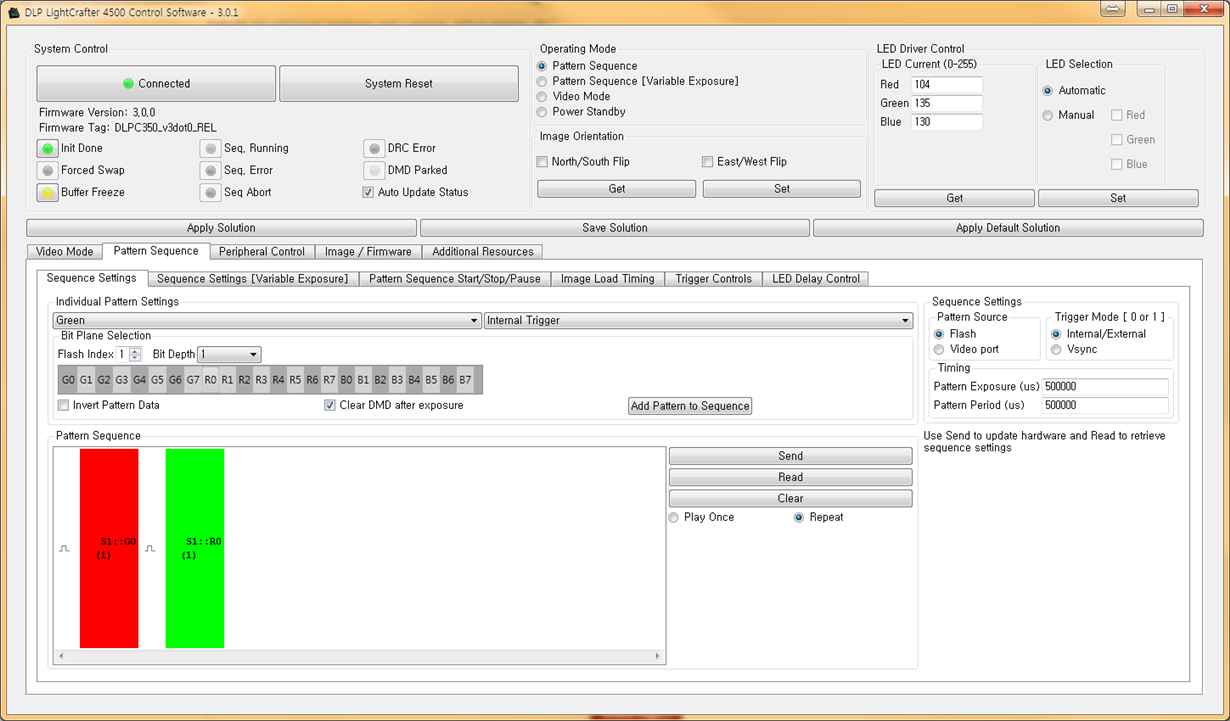This screenshot has width=1230, height=721.
Task: Select the green S1::R0 pattern block
Action: click(x=195, y=548)
